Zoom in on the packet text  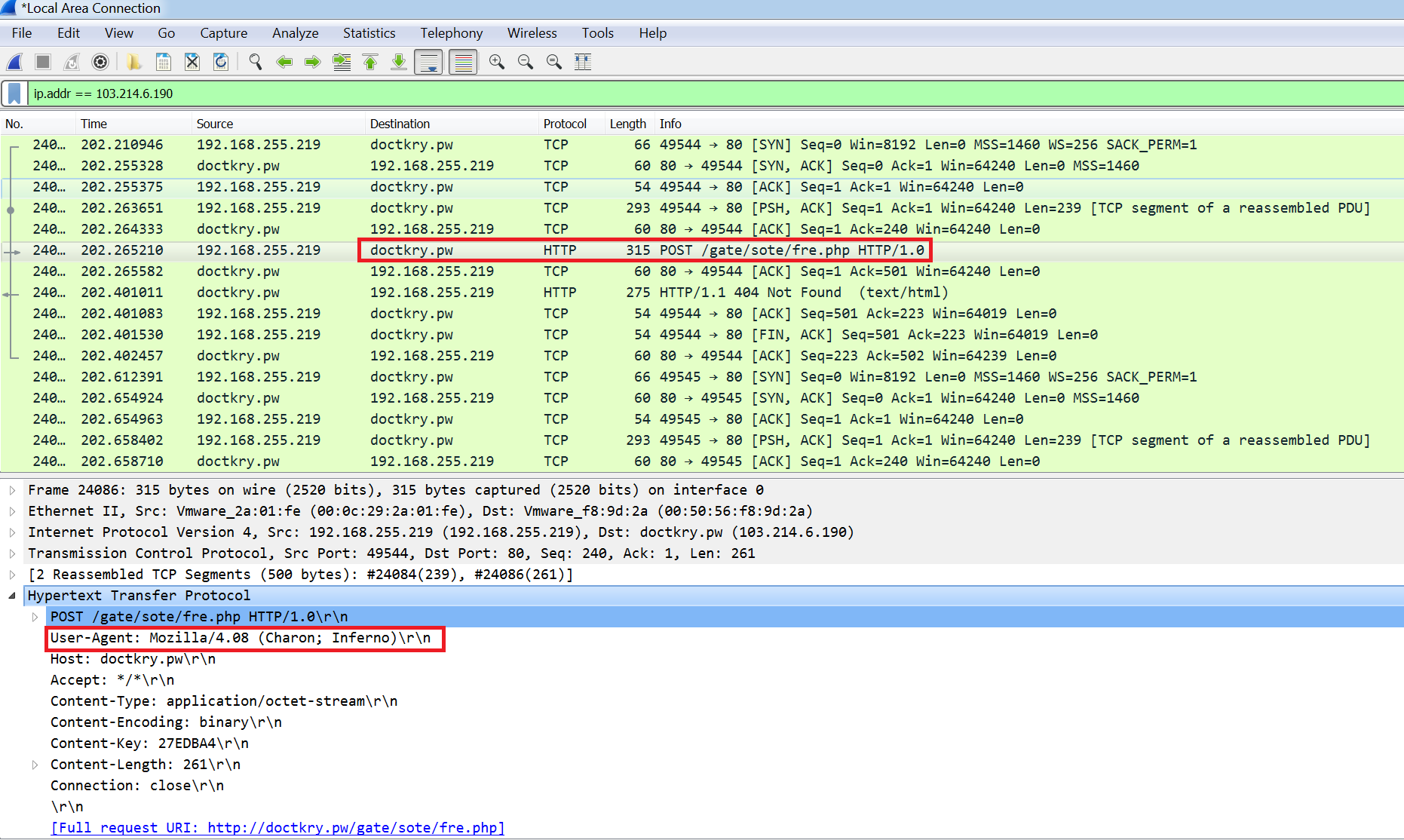click(497, 62)
